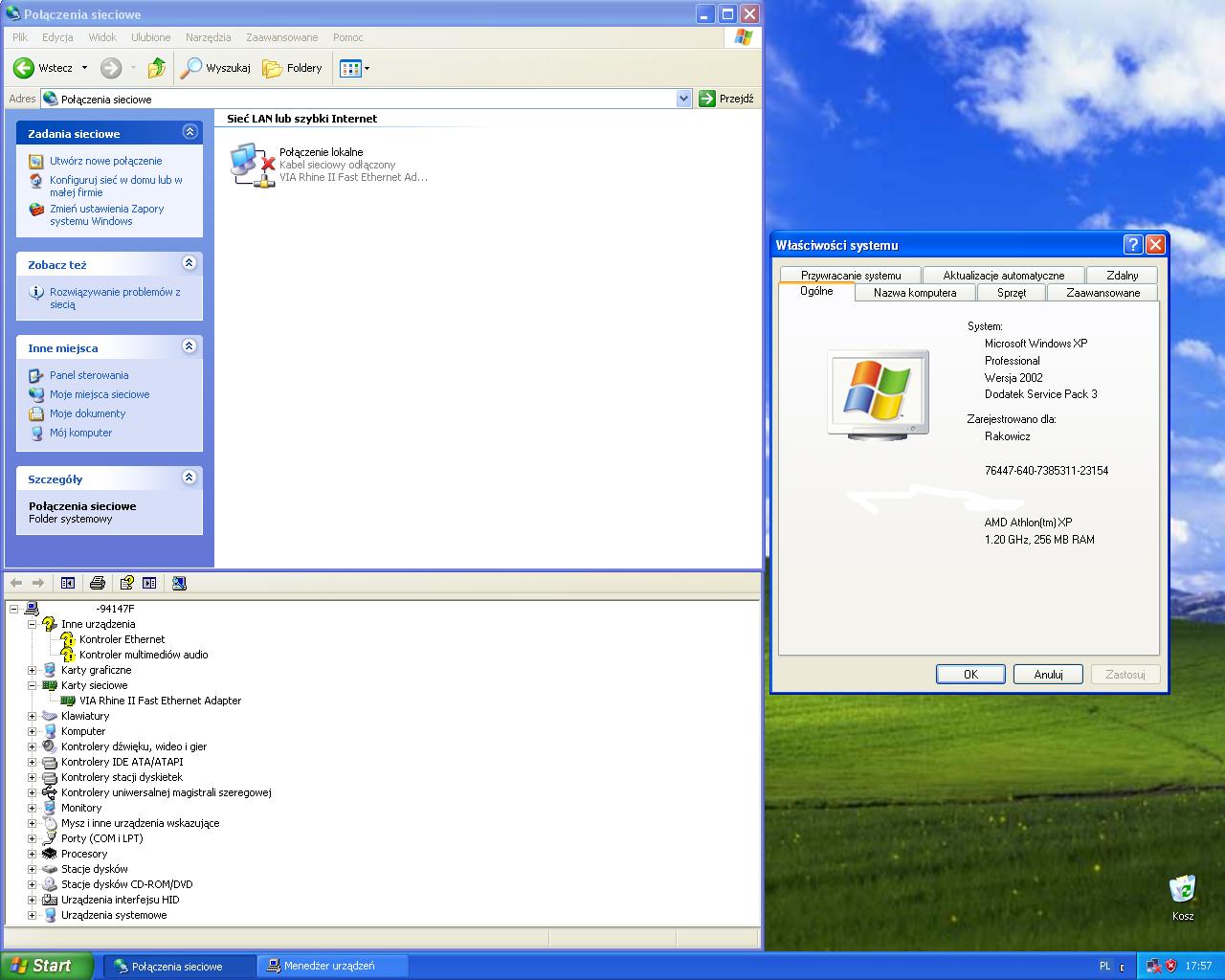Collapse the Szczegóły panel

coord(189,478)
